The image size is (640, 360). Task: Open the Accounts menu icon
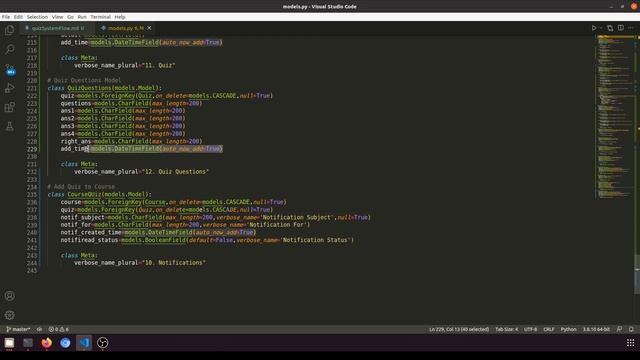(x=9, y=296)
